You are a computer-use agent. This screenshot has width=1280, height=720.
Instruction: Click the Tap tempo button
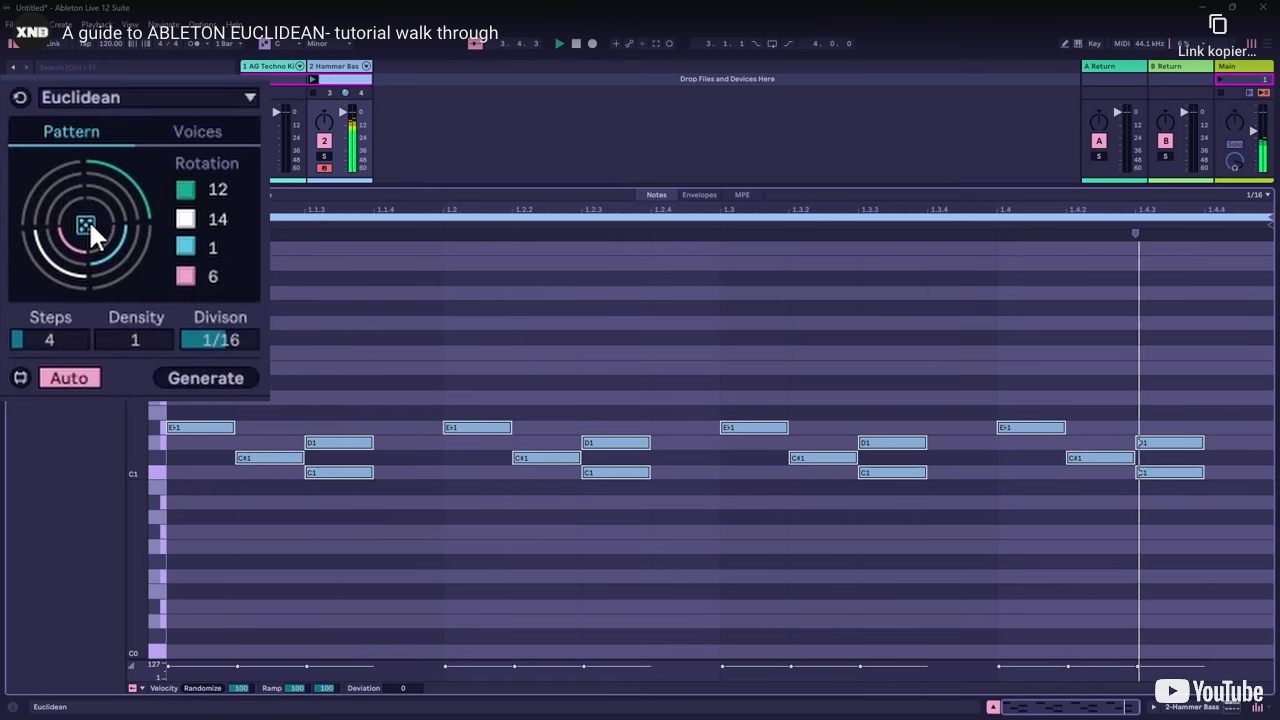coord(84,43)
